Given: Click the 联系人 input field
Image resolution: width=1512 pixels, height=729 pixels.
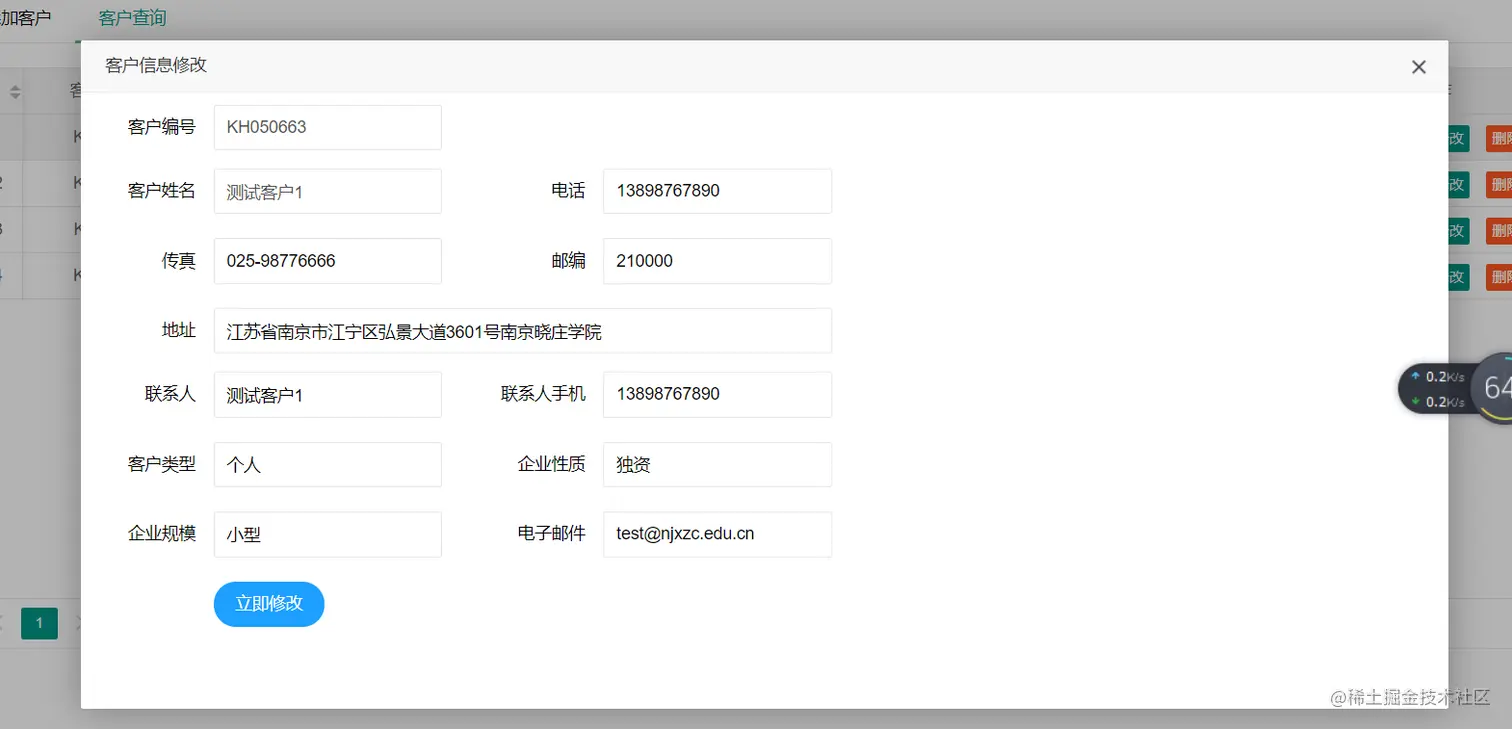Looking at the screenshot, I should [x=328, y=395].
